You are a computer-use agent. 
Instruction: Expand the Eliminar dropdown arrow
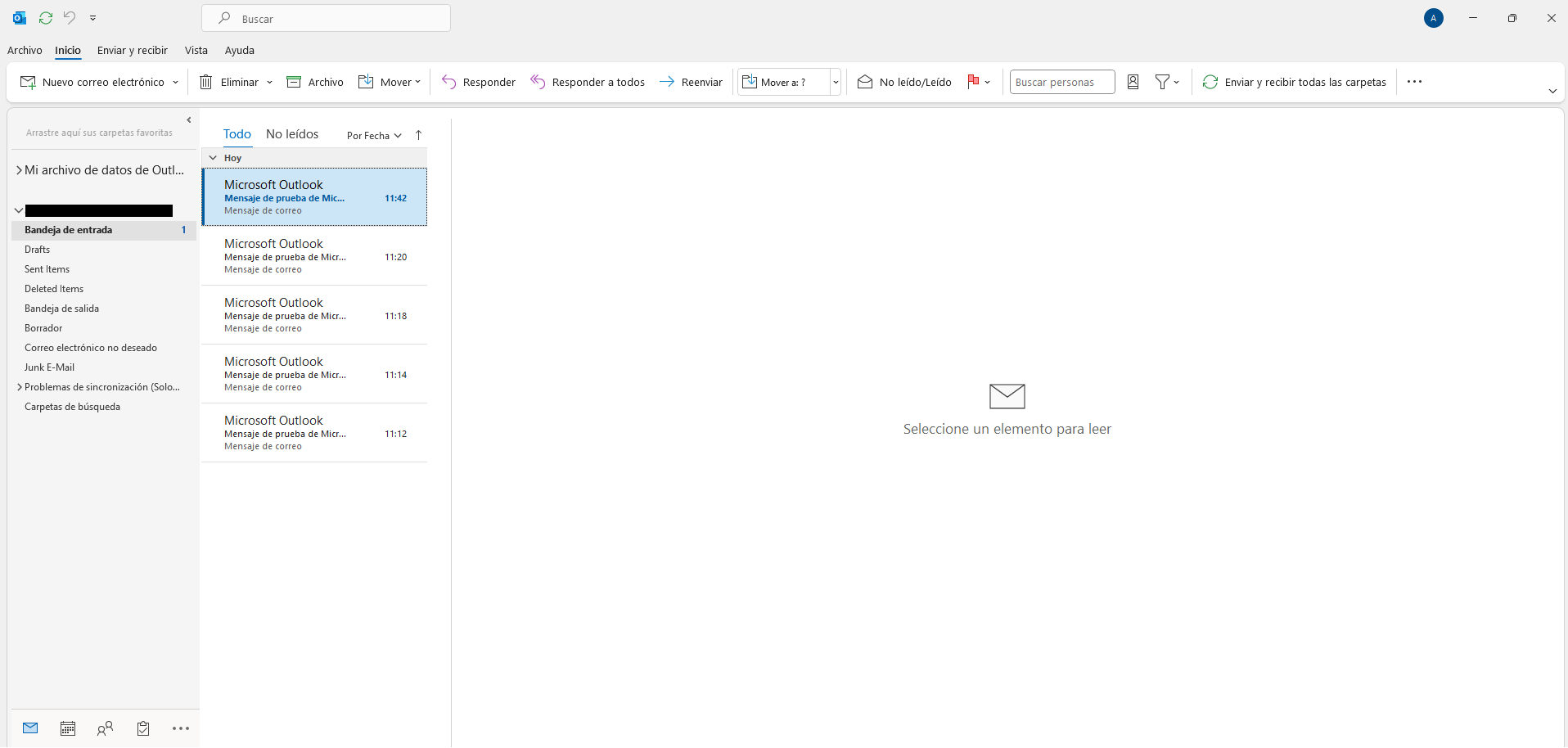(269, 82)
